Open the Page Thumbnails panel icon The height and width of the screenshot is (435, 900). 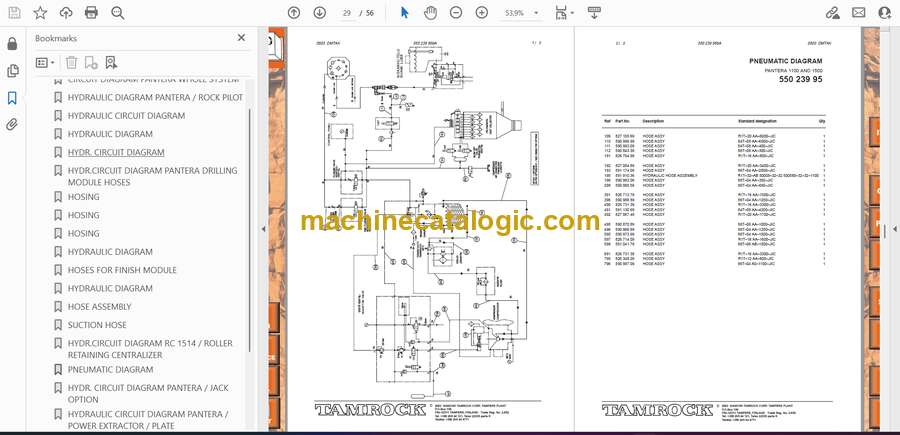[12, 71]
